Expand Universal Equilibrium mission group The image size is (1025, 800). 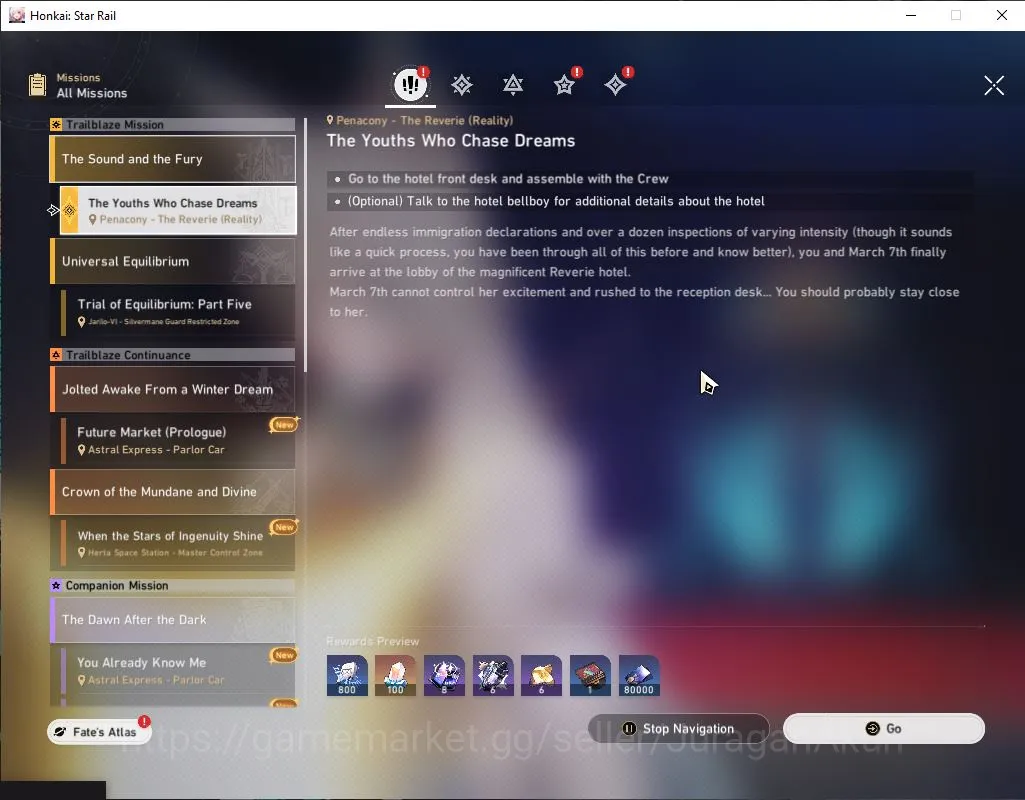pos(173,261)
